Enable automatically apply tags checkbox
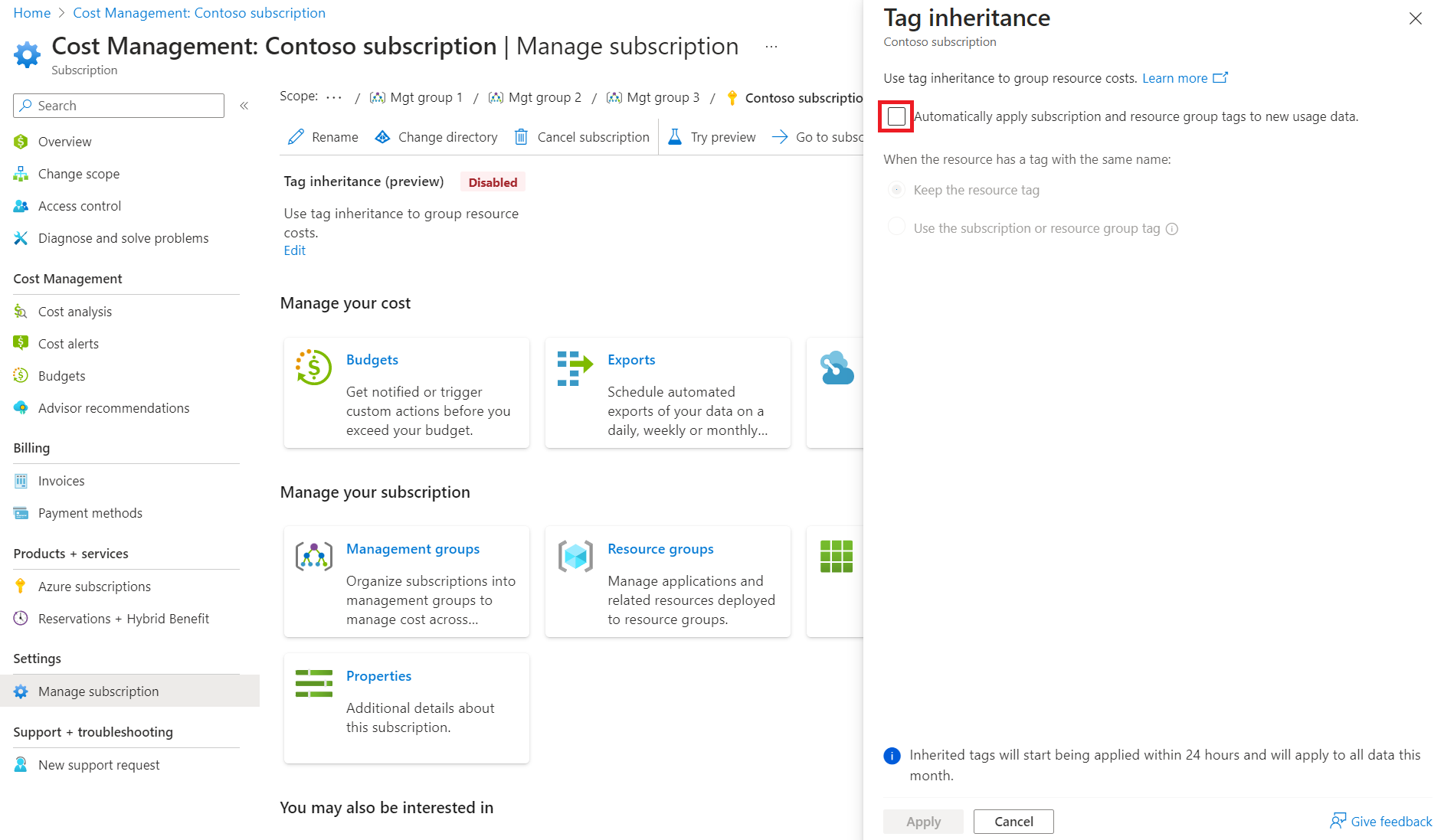The height and width of the screenshot is (840, 1444). pyautogui.click(x=896, y=116)
